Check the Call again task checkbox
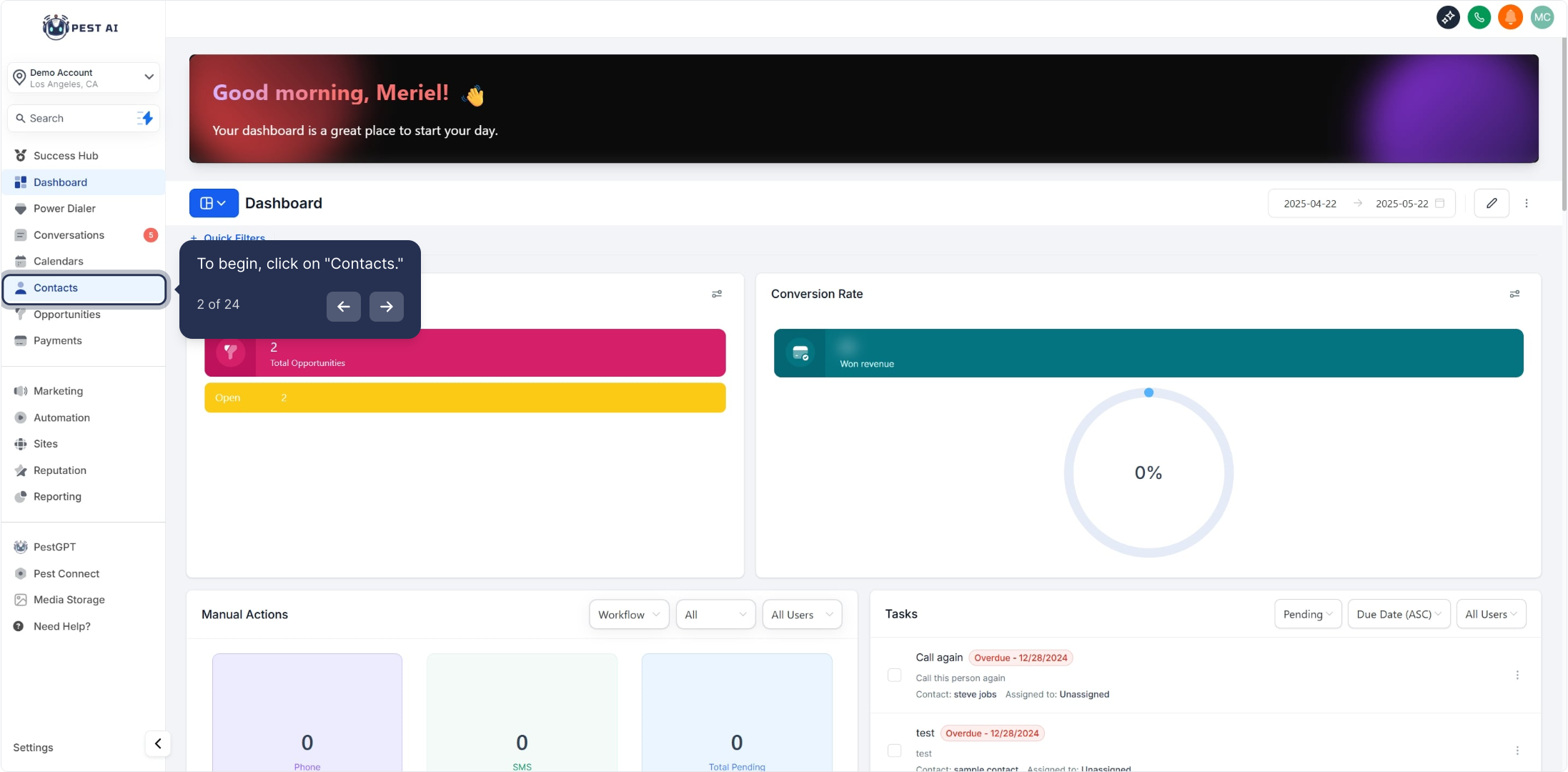The image size is (1568, 772). [894, 675]
